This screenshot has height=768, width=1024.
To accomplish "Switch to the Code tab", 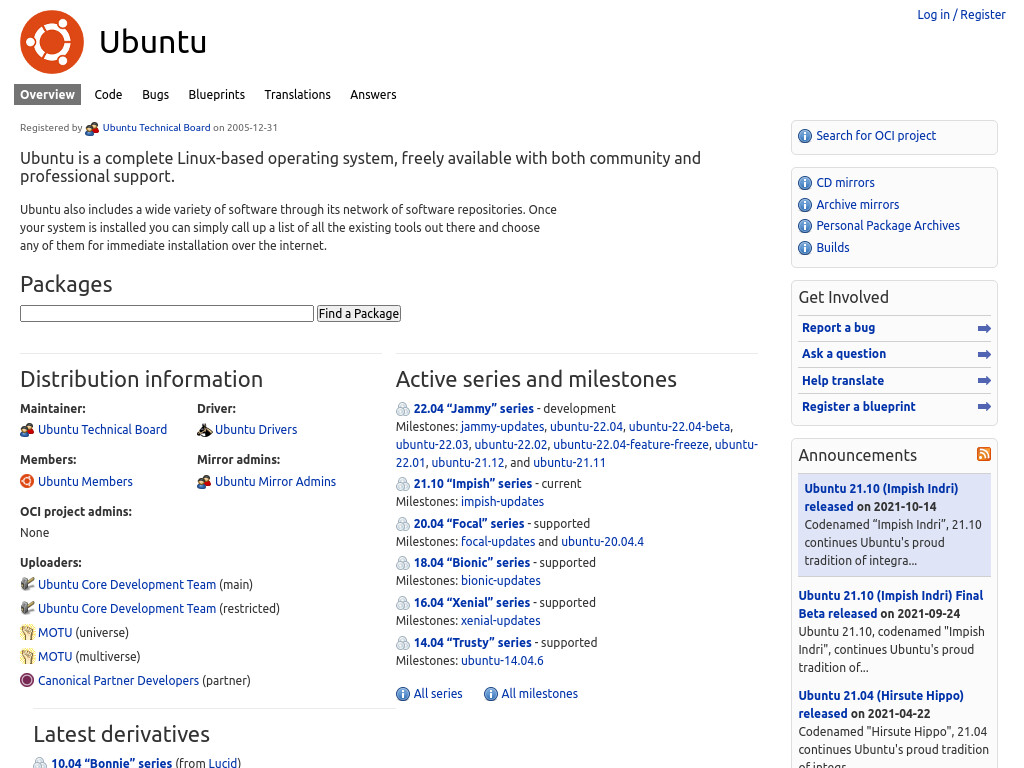I will pyautogui.click(x=108, y=95).
